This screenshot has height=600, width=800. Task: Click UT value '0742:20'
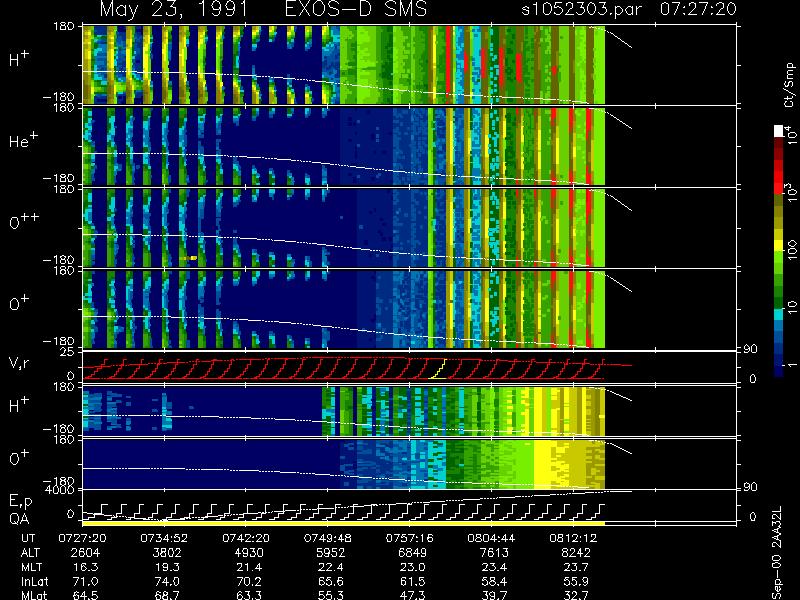[245, 538]
